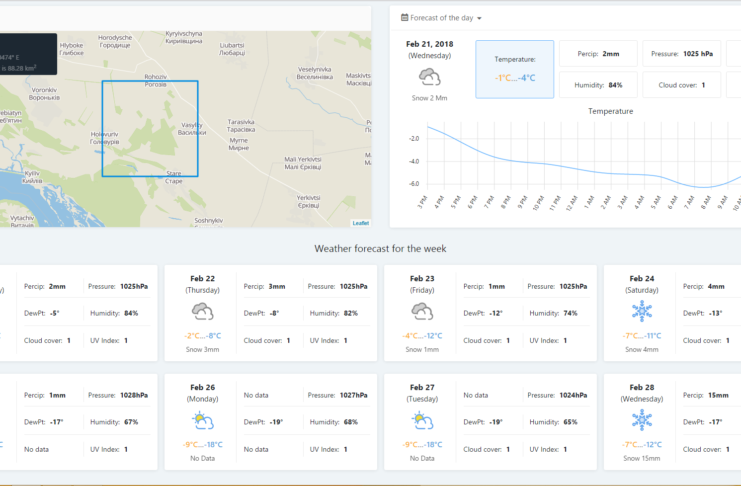Select the Temperature tile

click(515, 69)
